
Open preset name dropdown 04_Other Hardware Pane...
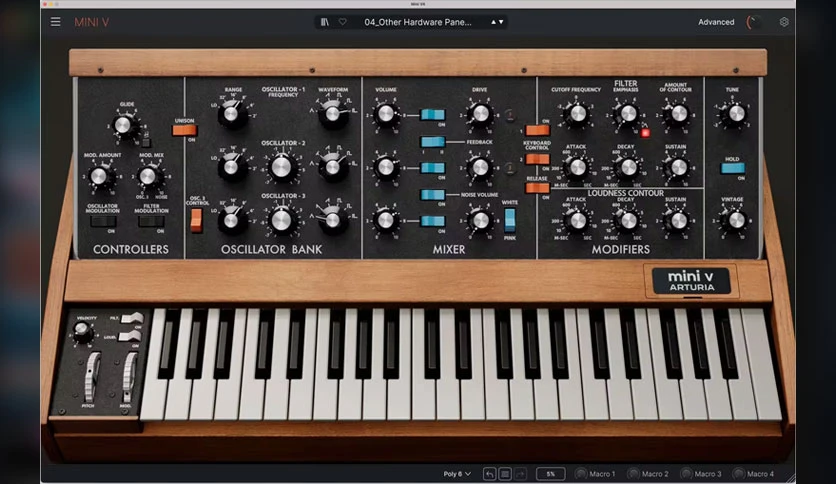click(418, 22)
